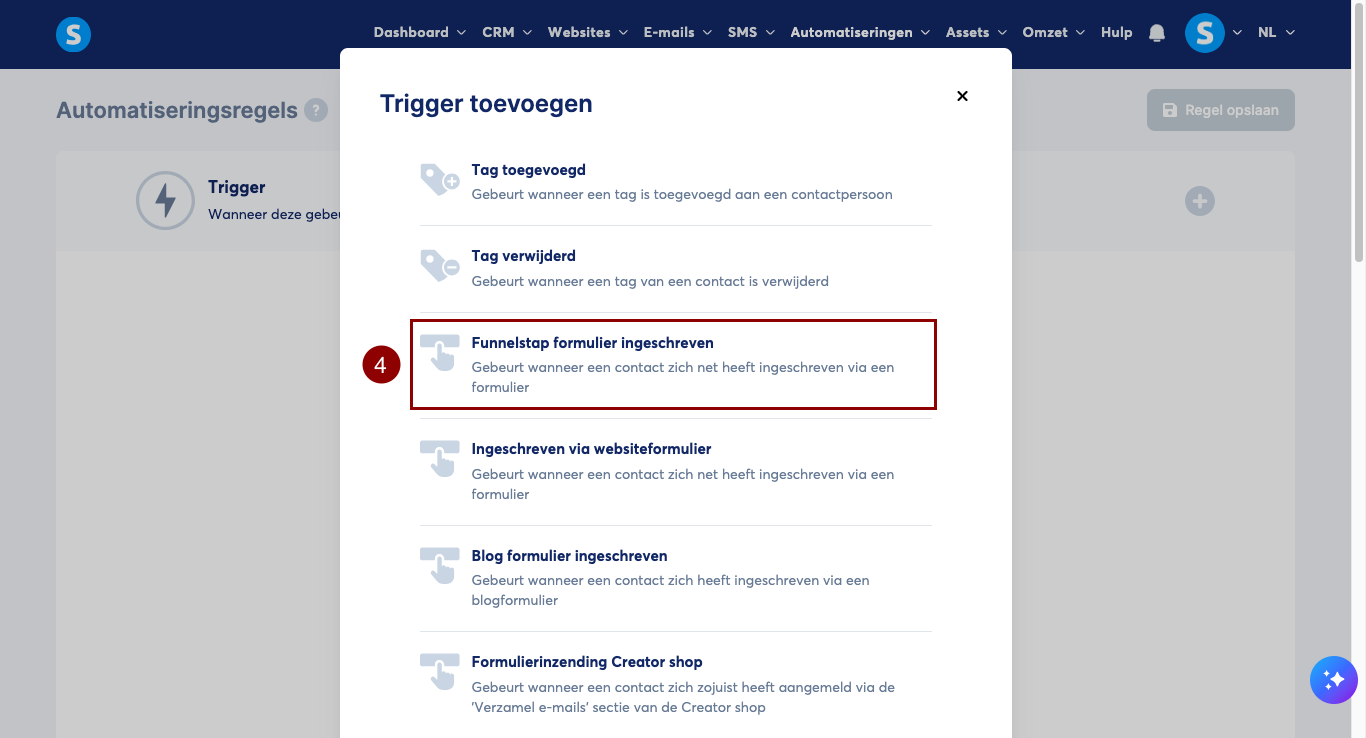Open the AI assistant sparkle button

pos(1334,681)
